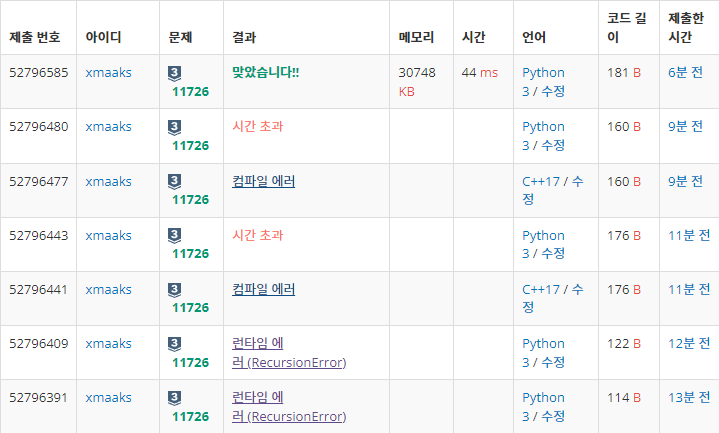Open xmaaks profile in row 52796477
The height and width of the screenshot is (433, 719).
pyautogui.click(x=109, y=182)
